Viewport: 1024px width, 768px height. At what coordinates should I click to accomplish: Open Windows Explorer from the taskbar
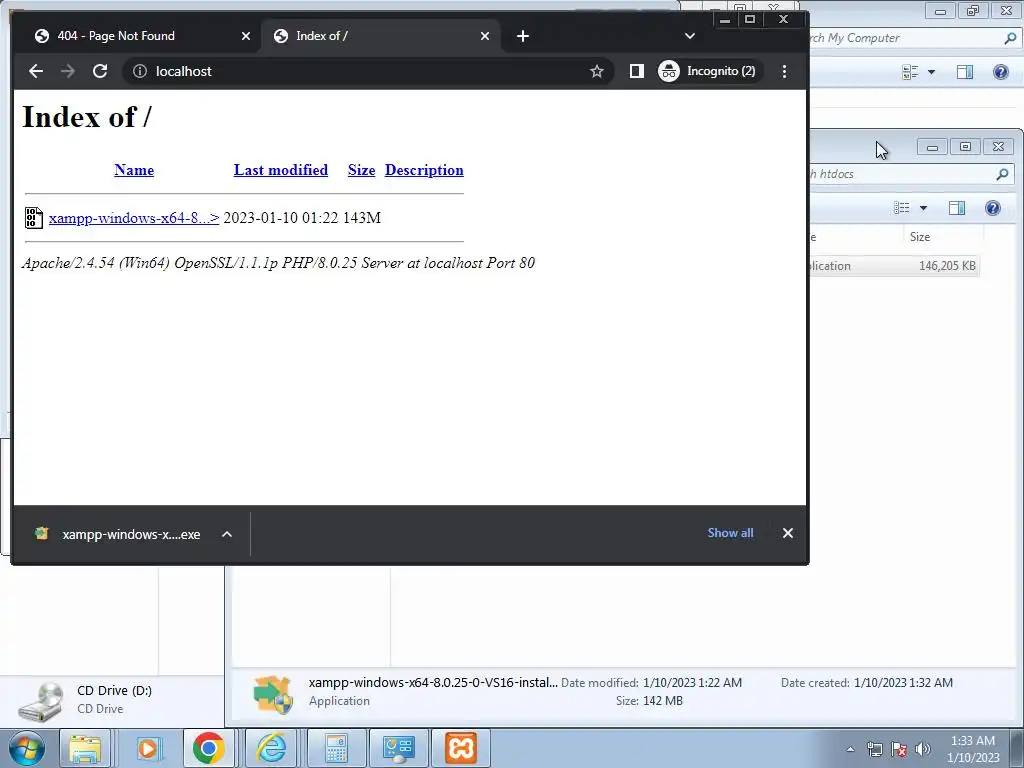pyautogui.click(x=85, y=748)
